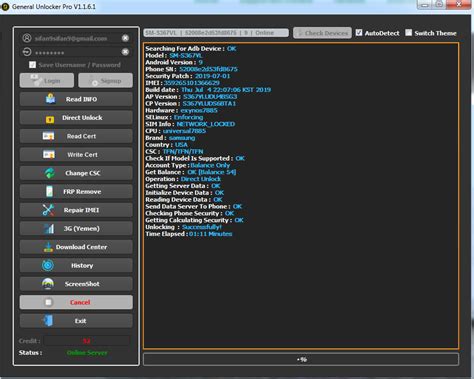Click the NETWORK_LOCKED SIM Info value

coord(205,124)
